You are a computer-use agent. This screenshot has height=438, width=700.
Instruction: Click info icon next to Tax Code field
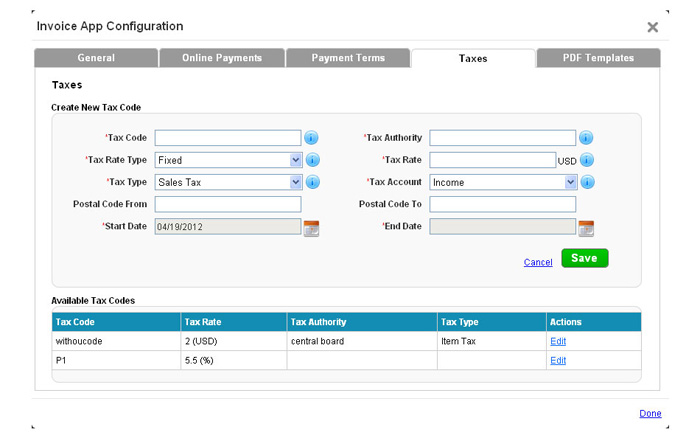311,138
